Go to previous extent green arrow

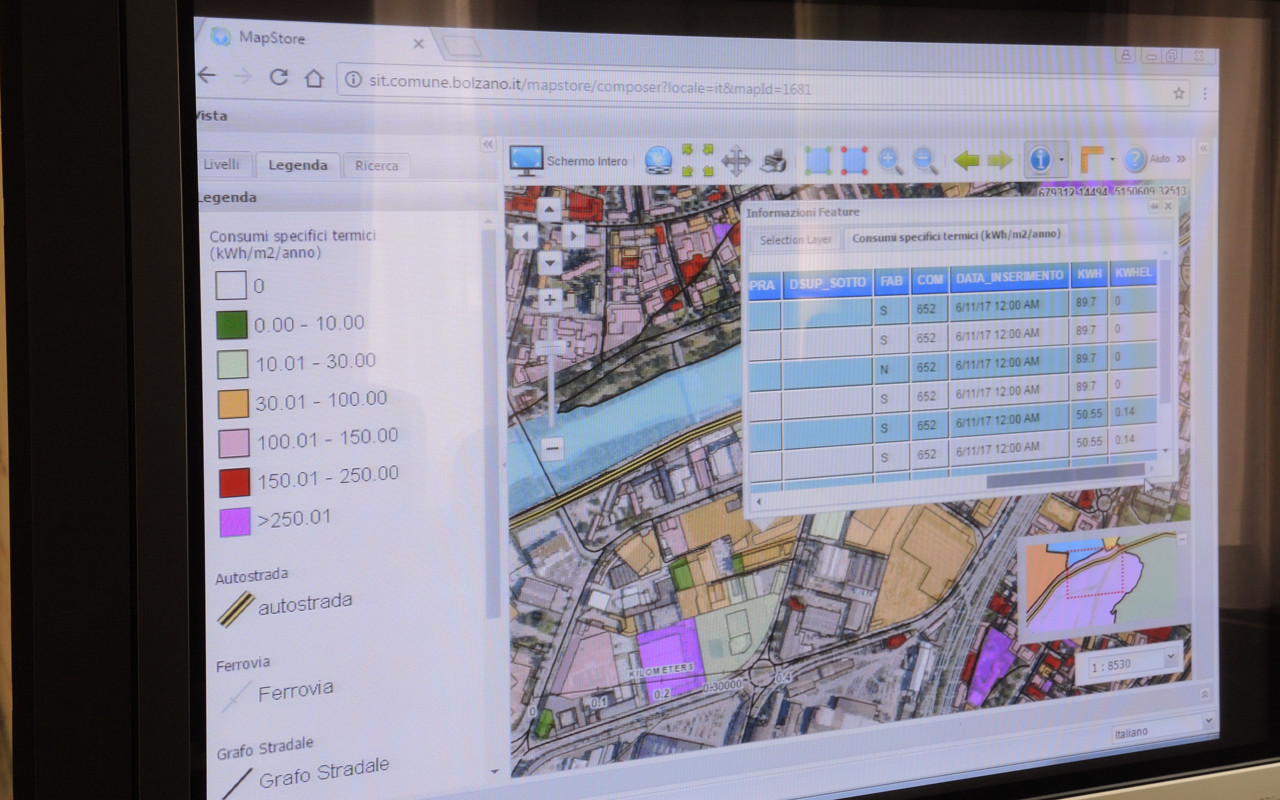tap(965, 160)
